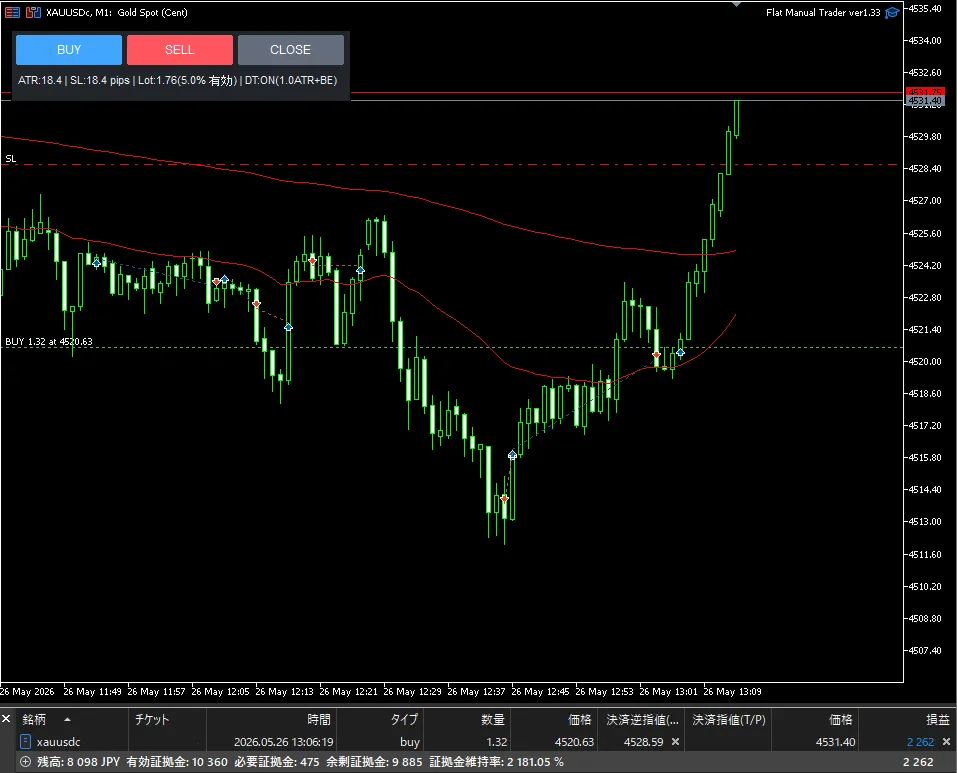Open the Depth of Market icon
Image resolution: width=957 pixels, height=773 pixels.
click(33, 12)
